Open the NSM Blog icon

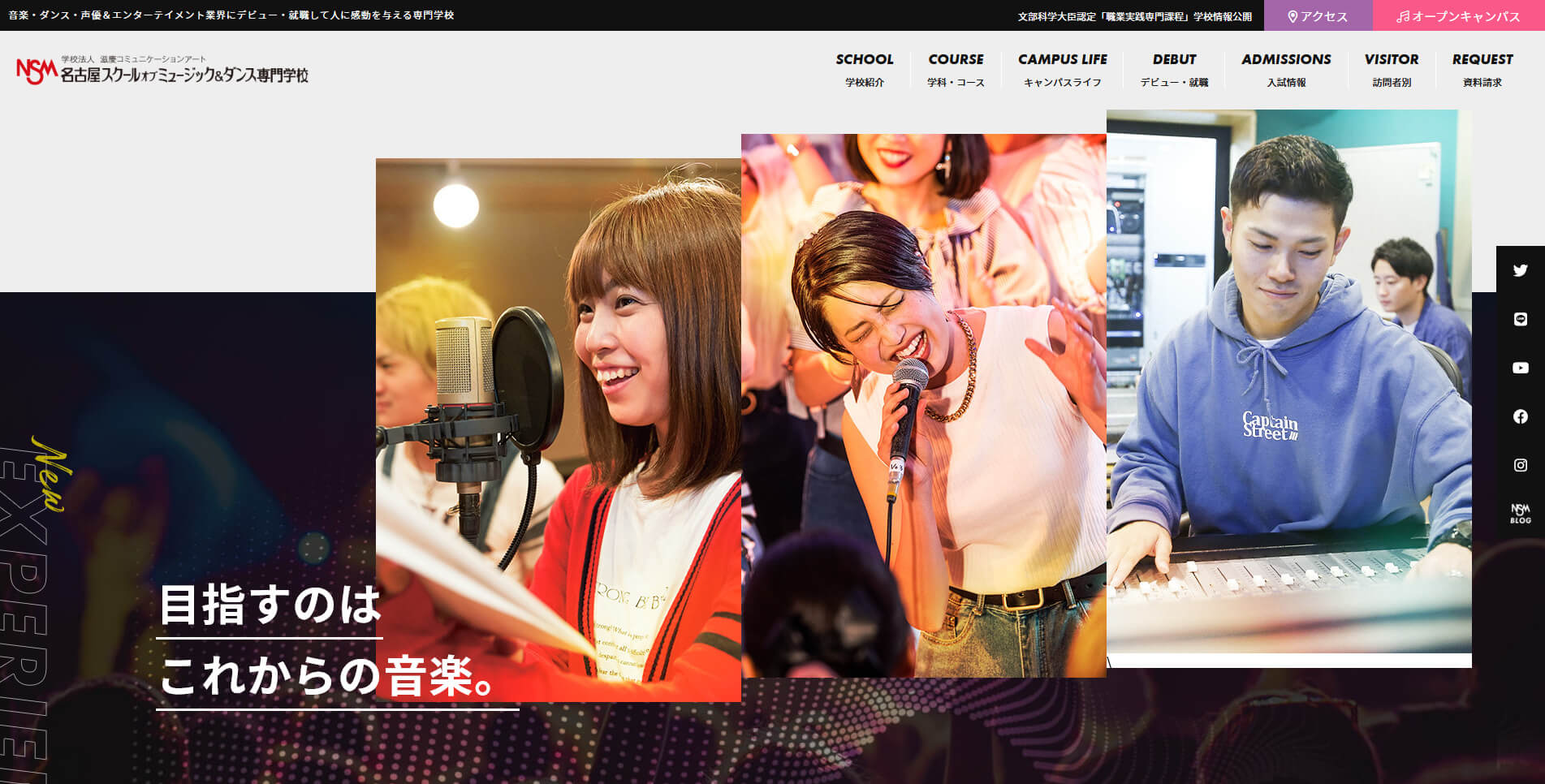tap(1521, 514)
